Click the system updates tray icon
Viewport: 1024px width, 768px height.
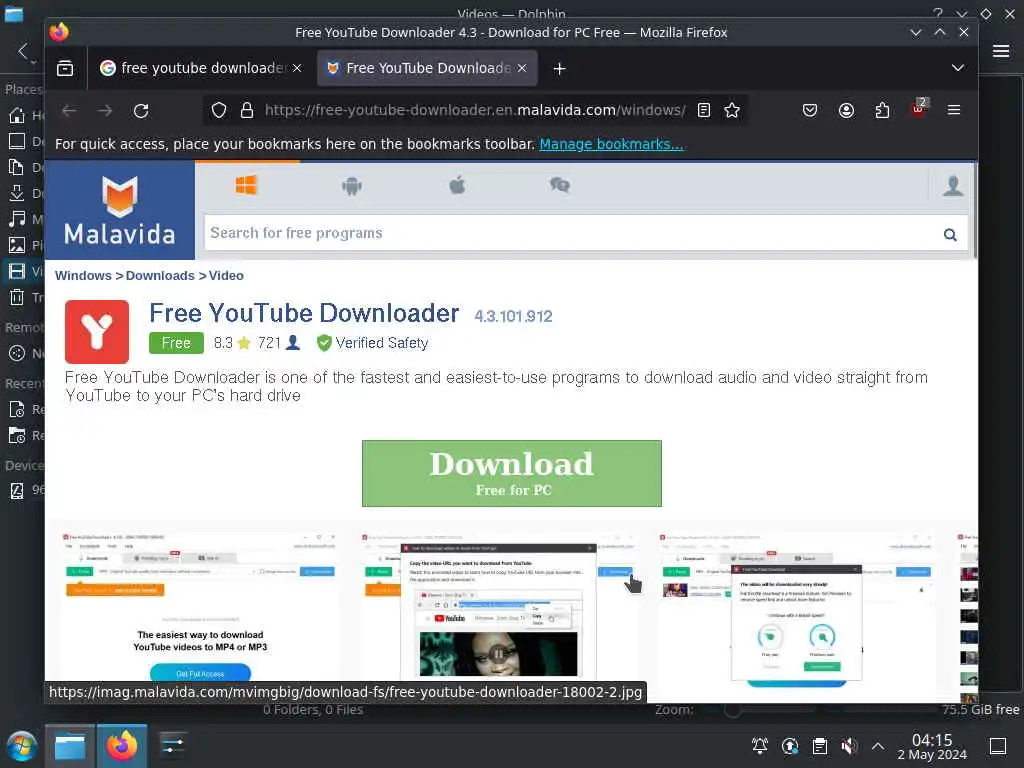(790, 746)
